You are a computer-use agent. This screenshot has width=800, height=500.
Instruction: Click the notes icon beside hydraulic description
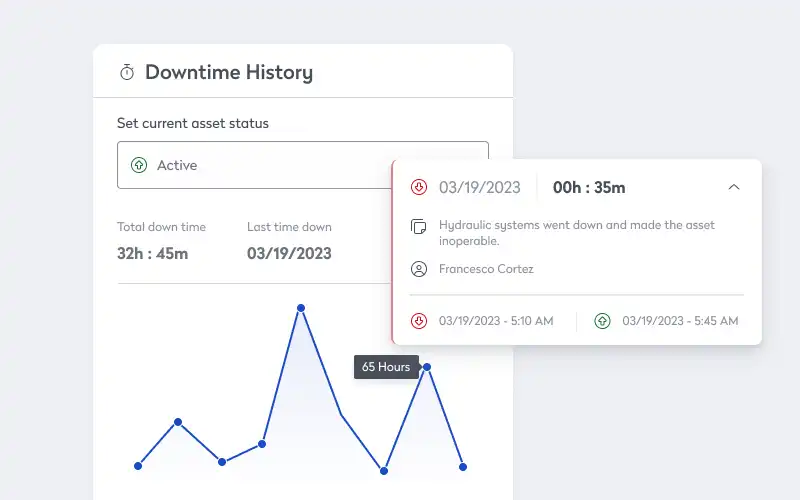coord(419,227)
